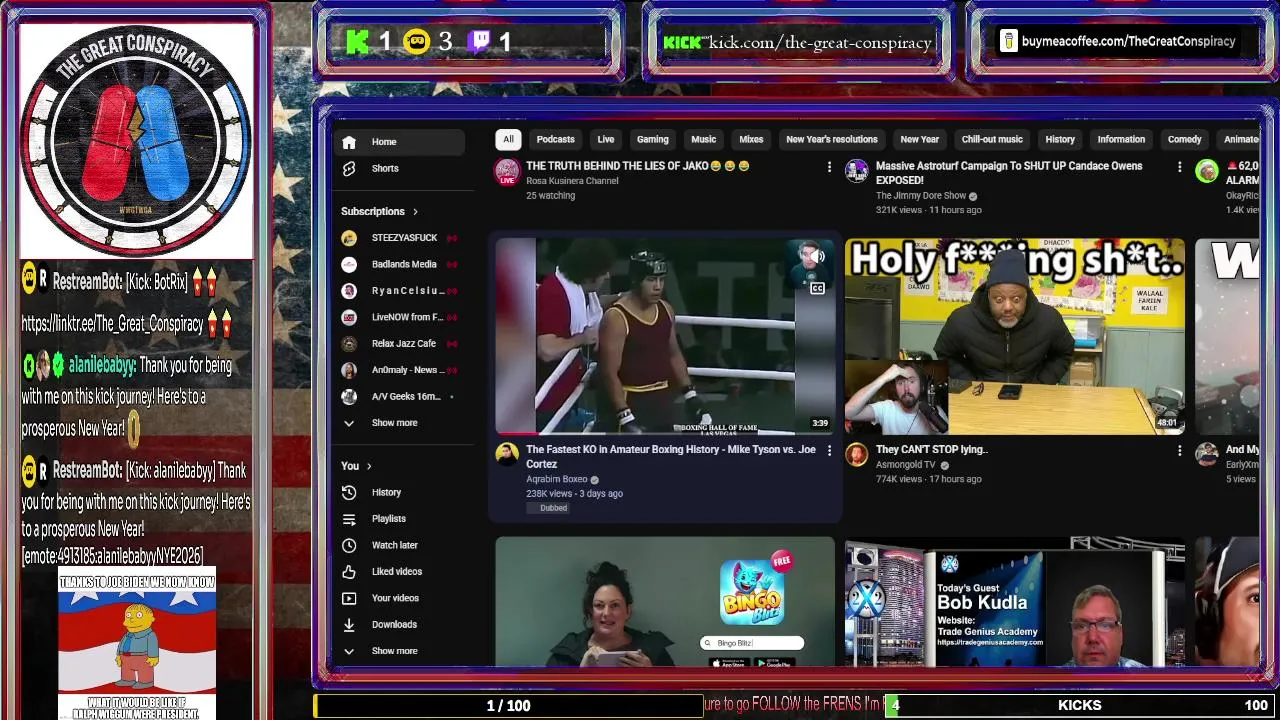This screenshot has height=720, width=1280.
Task: Select the History filter chip
Action: coord(1060,140)
